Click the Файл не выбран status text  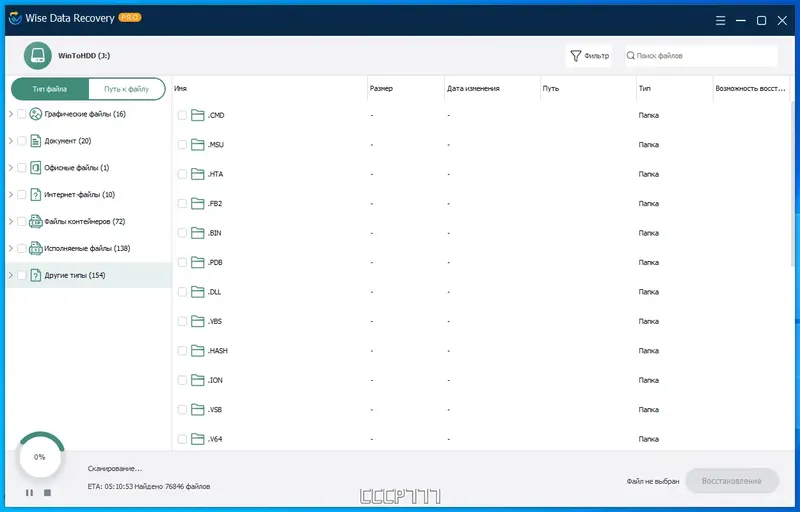653,481
